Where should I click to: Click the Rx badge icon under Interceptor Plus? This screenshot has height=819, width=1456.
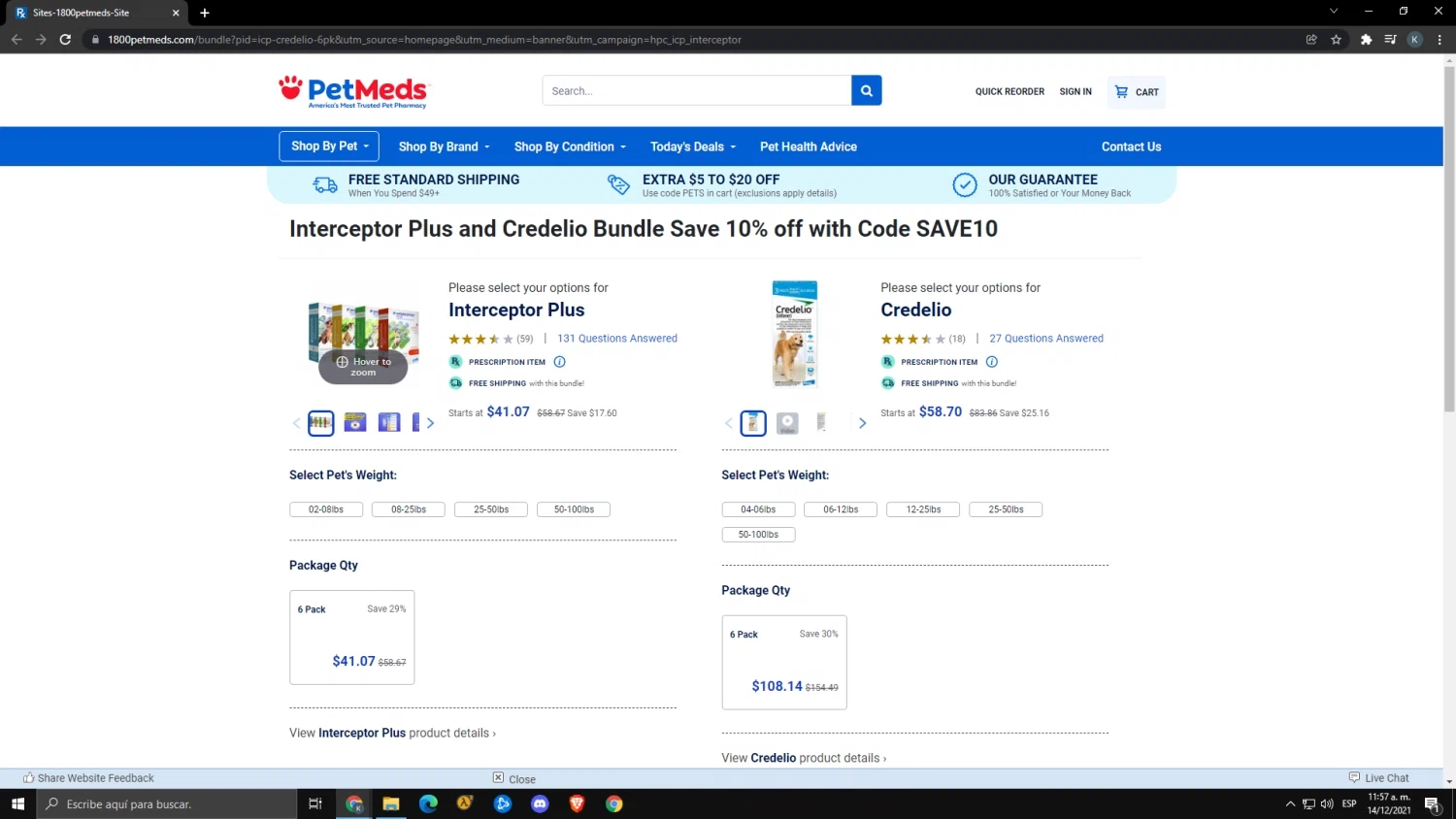pos(455,362)
